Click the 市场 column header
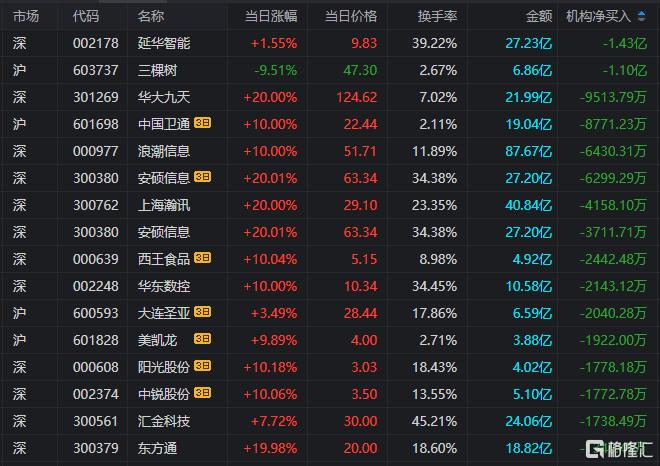 click(26, 16)
